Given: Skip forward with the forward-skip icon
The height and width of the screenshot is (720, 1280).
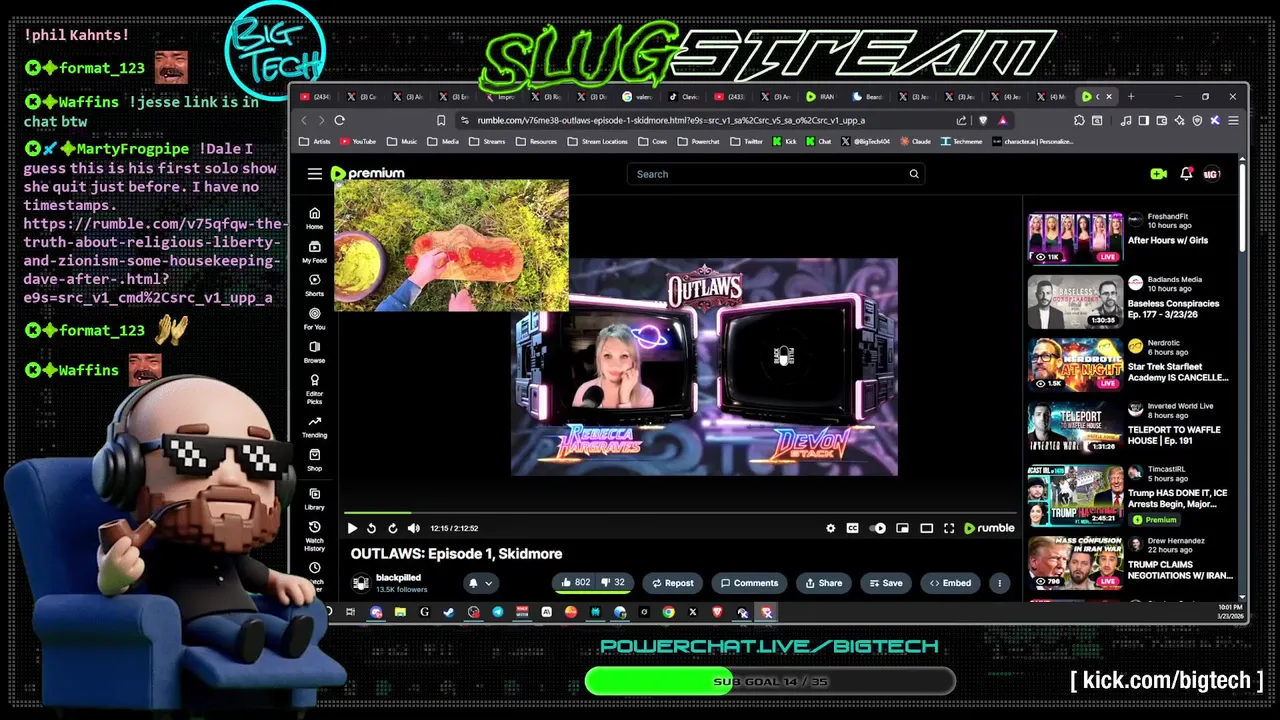Looking at the screenshot, I should [x=392, y=528].
